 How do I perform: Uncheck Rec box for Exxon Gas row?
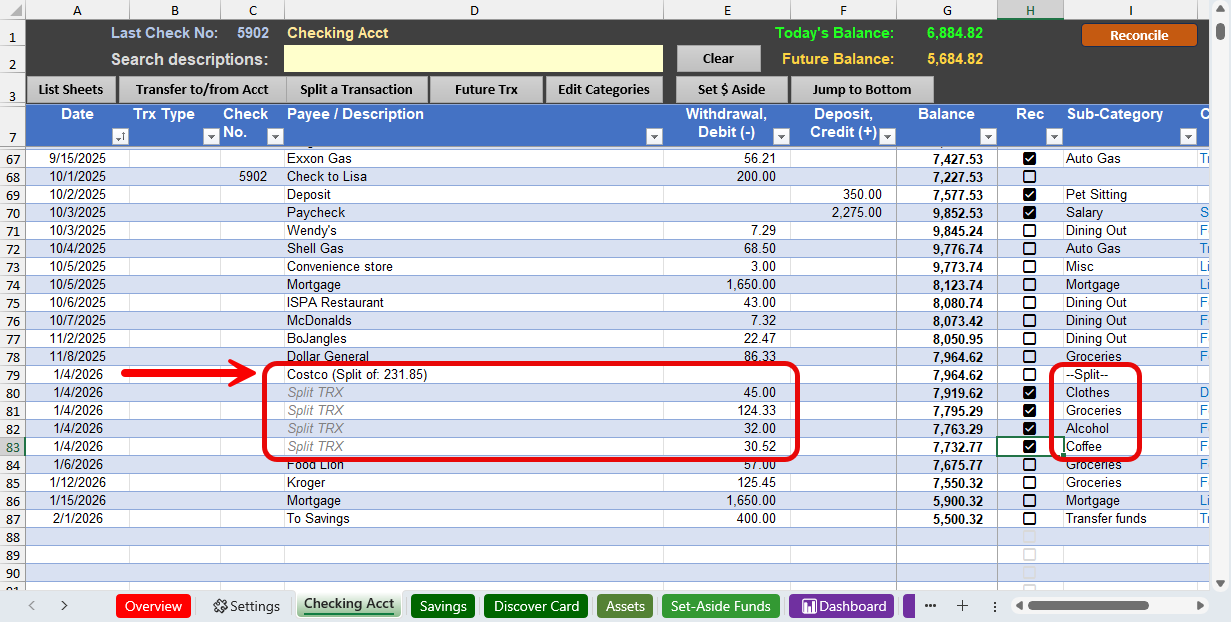1029,159
